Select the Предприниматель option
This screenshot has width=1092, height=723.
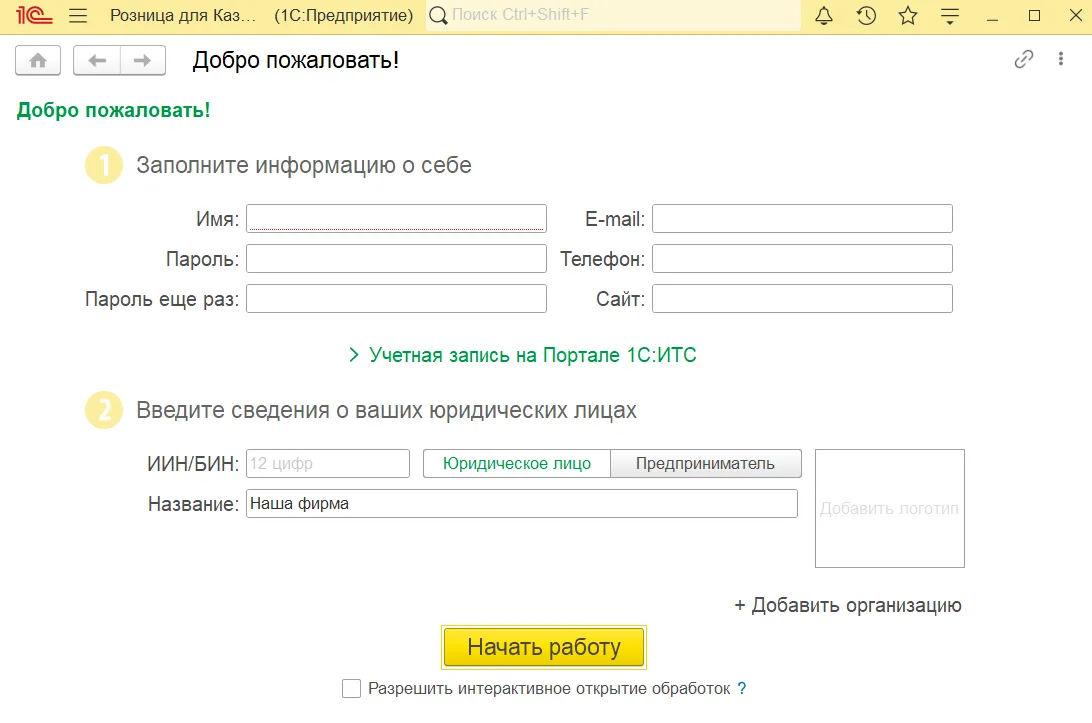(705, 463)
